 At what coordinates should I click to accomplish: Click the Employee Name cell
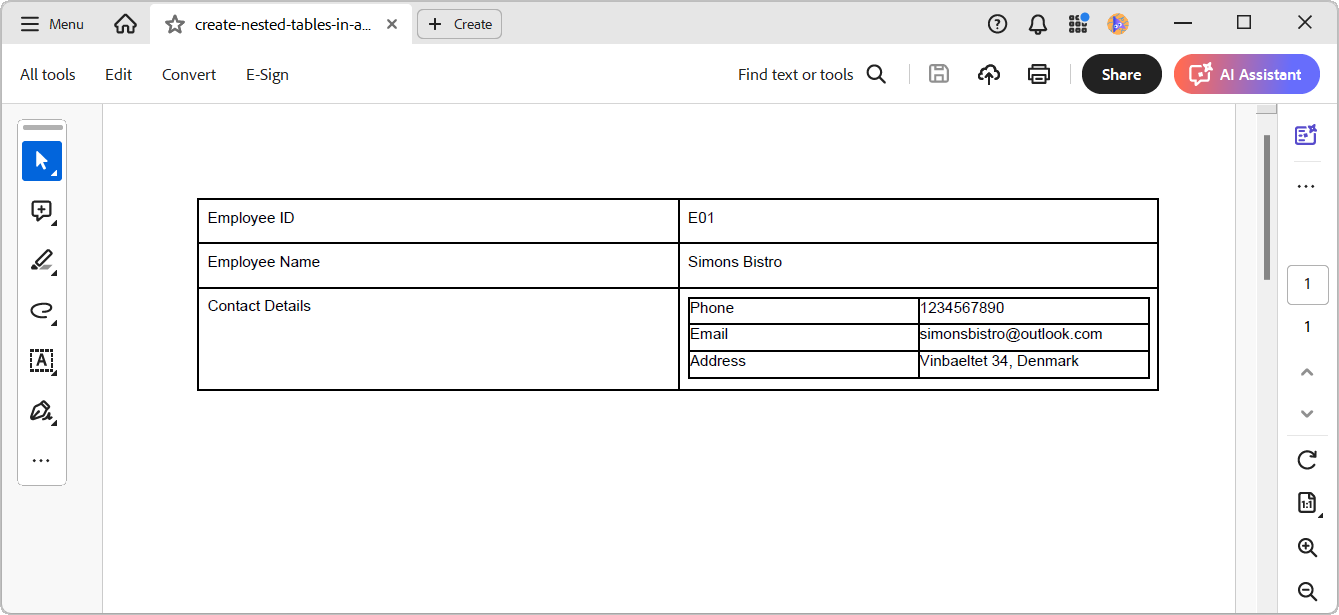coord(439,265)
